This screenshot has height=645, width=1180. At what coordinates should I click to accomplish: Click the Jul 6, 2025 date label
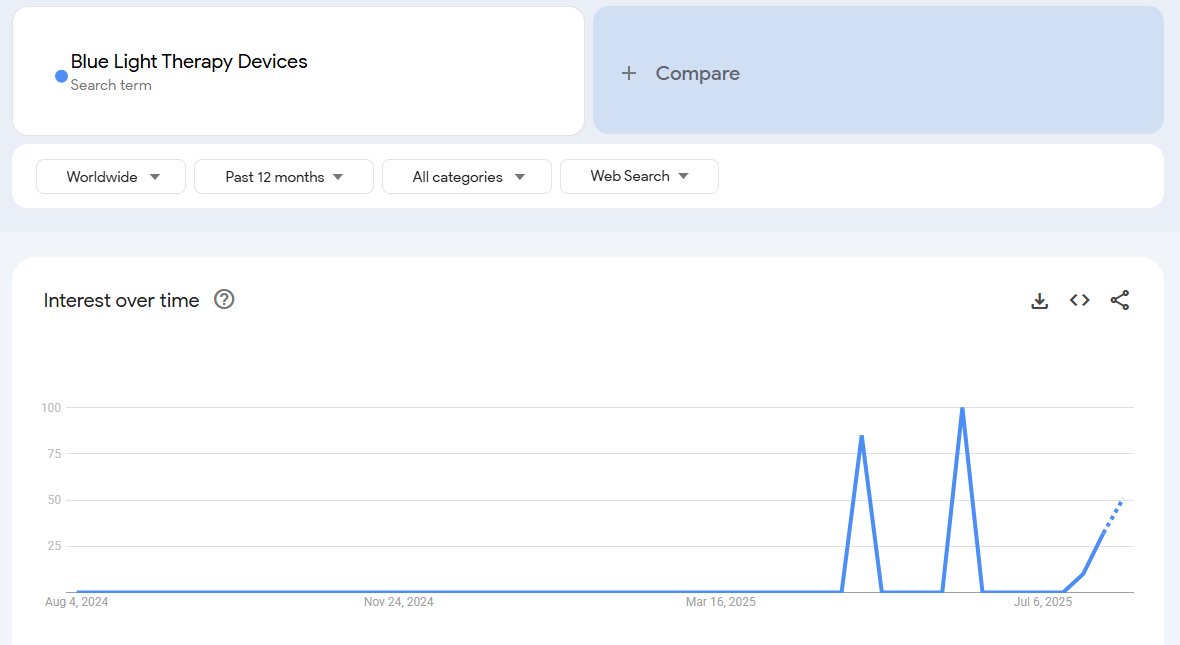click(x=1043, y=602)
